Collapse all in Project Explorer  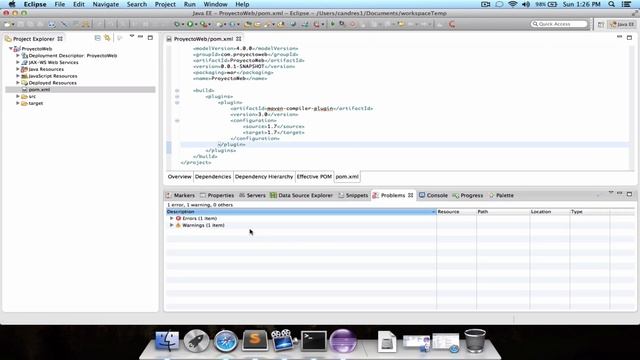click(98, 38)
